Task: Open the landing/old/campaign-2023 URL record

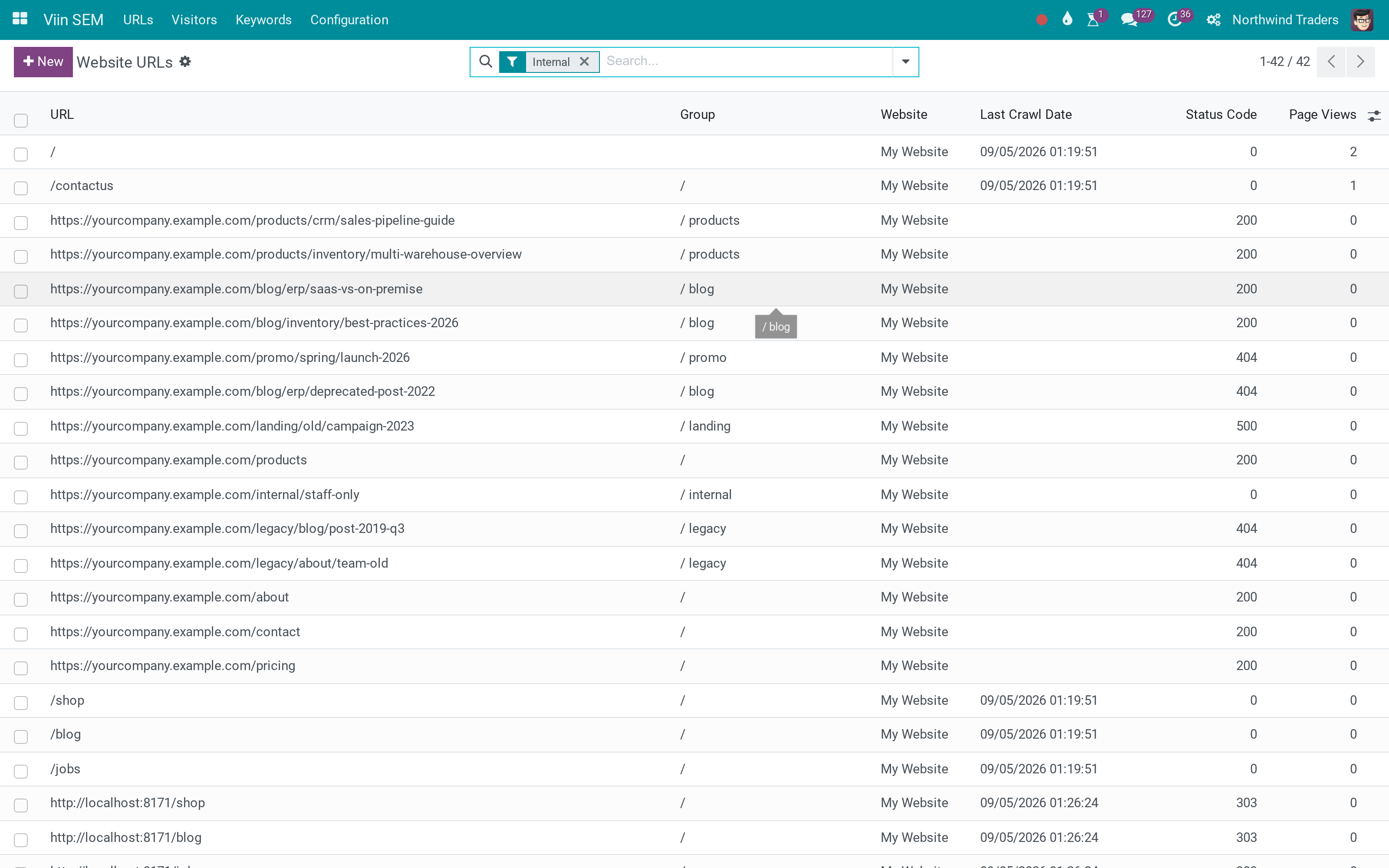Action: point(232,426)
